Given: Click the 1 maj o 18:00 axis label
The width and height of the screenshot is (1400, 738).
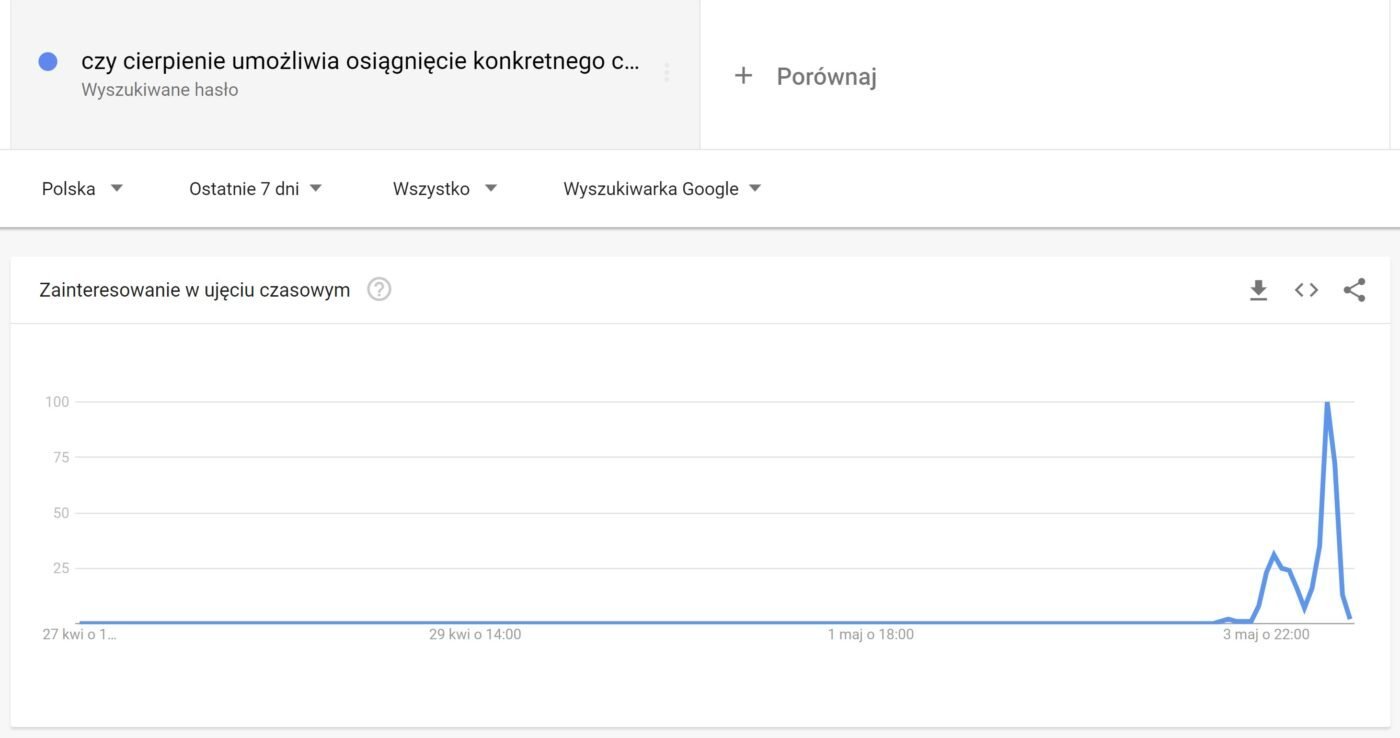Looking at the screenshot, I should coord(870,634).
